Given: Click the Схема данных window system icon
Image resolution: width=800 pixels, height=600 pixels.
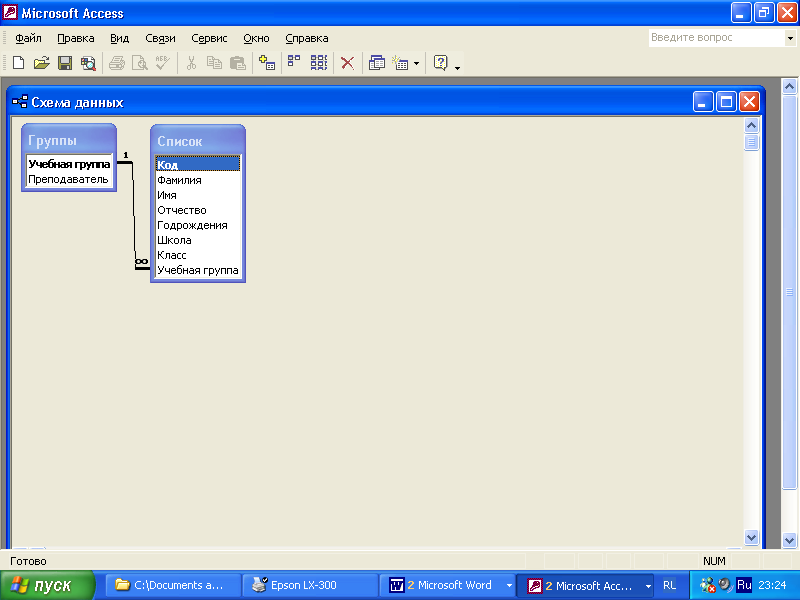Looking at the screenshot, I should 20,102.
